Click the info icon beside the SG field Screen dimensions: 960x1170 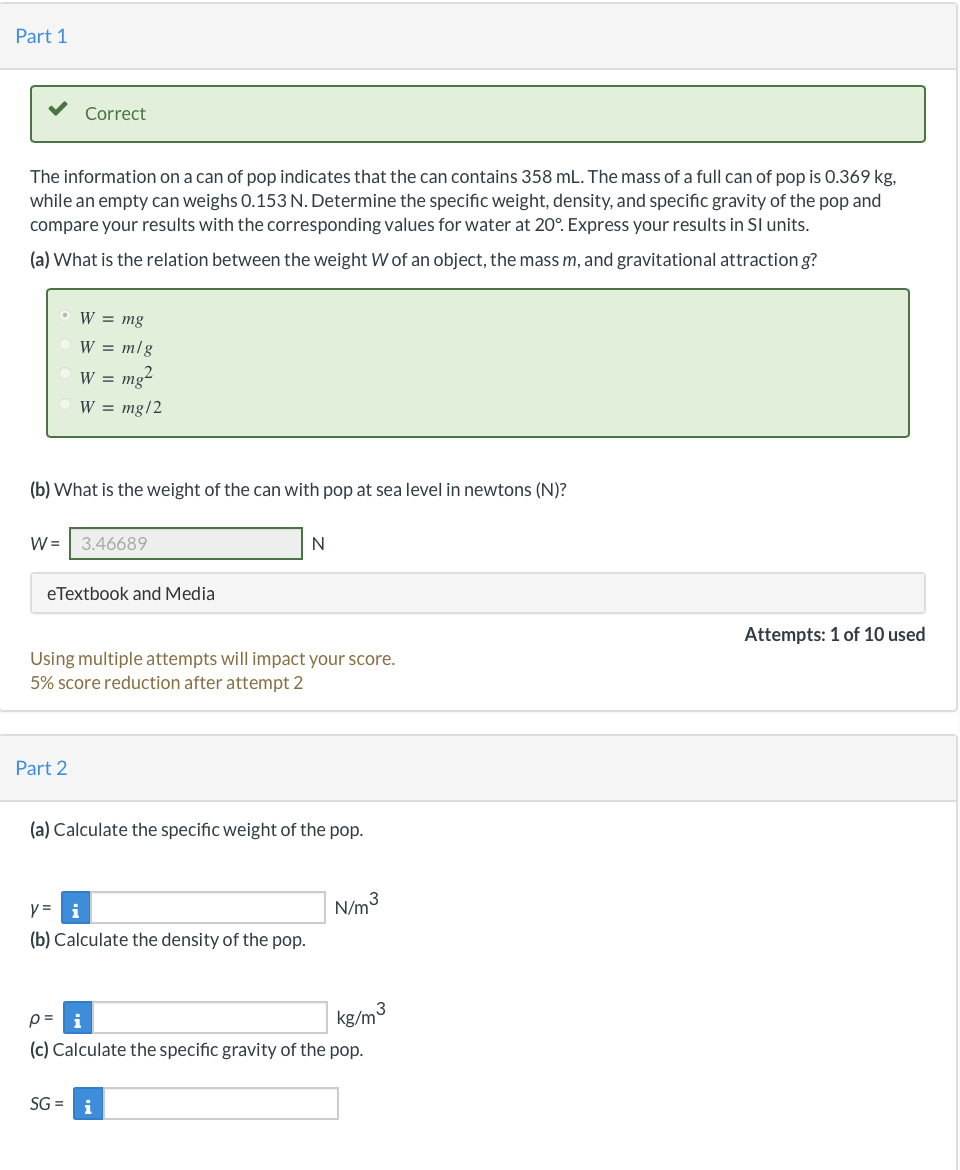pos(87,1103)
